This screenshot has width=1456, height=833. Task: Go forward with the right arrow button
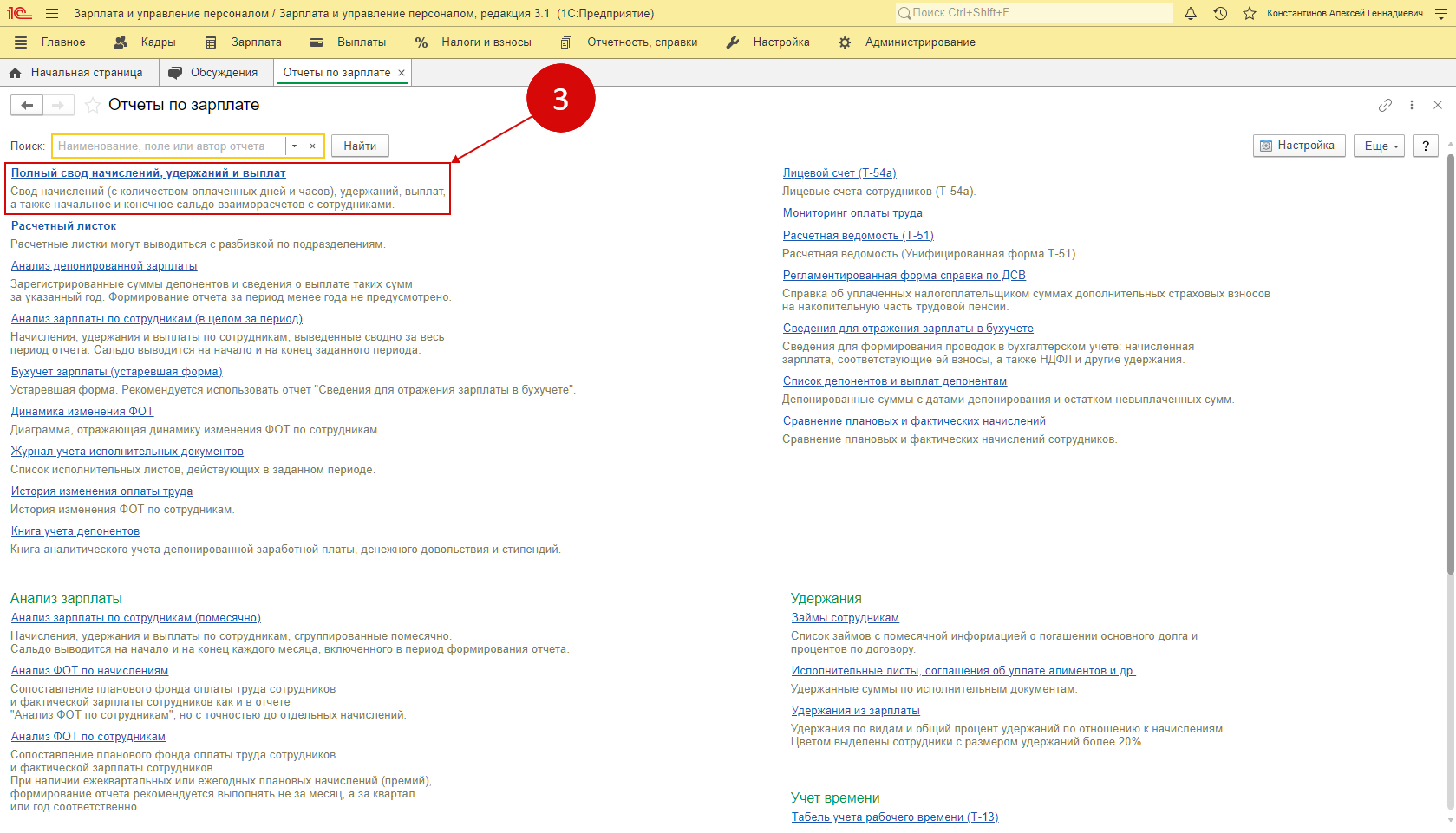coord(58,105)
